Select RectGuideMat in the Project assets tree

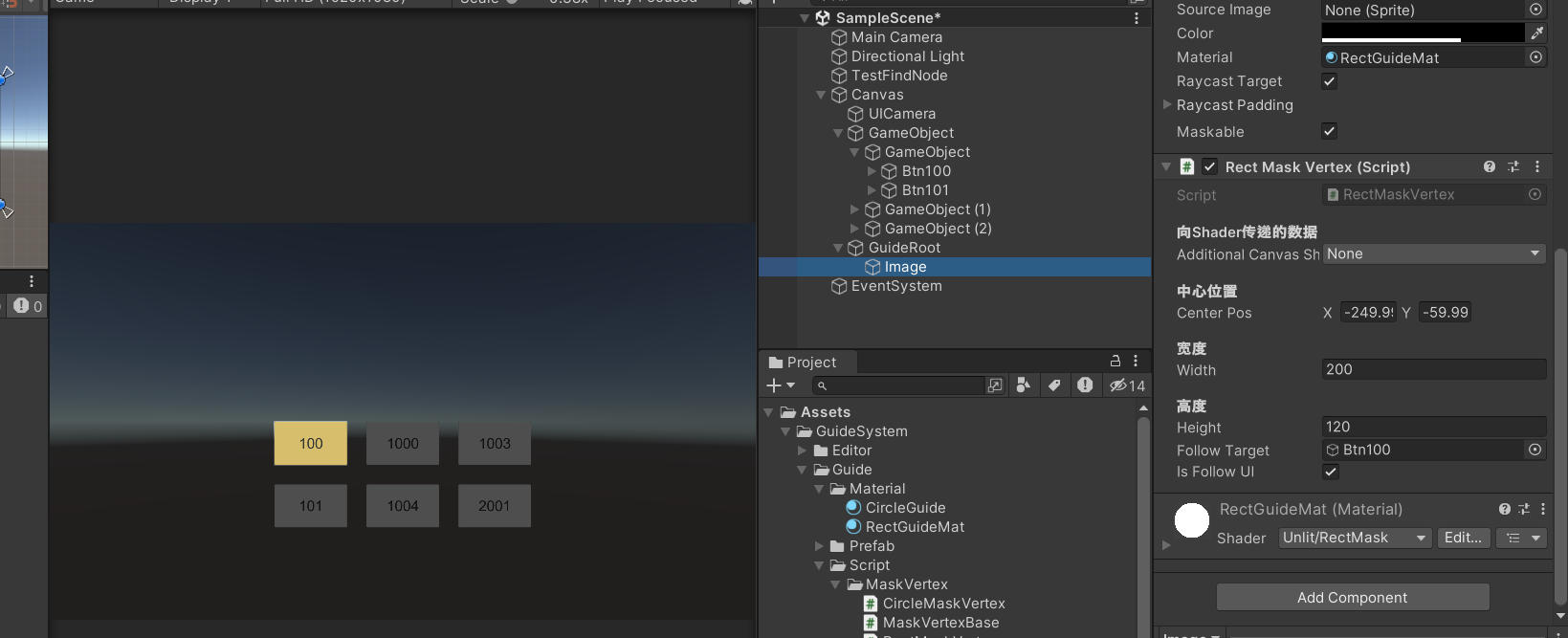point(914,527)
